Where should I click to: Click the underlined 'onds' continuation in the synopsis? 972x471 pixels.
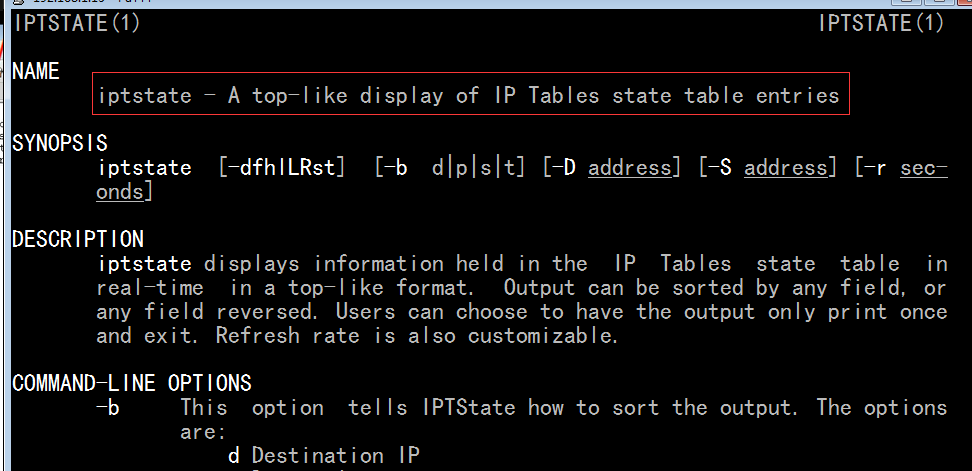click(120, 191)
